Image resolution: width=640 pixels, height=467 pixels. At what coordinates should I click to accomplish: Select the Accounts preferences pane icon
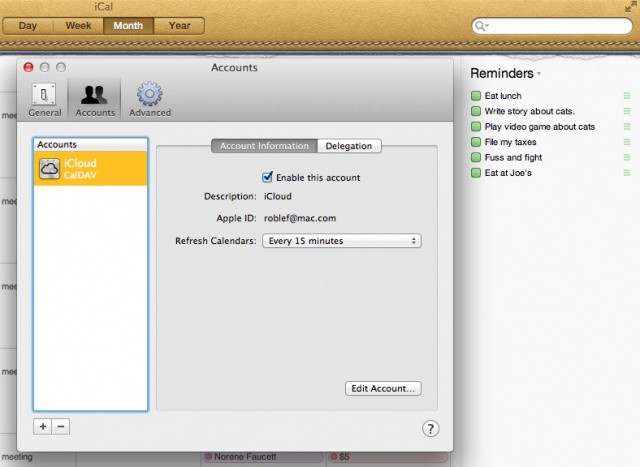(x=95, y=100)
